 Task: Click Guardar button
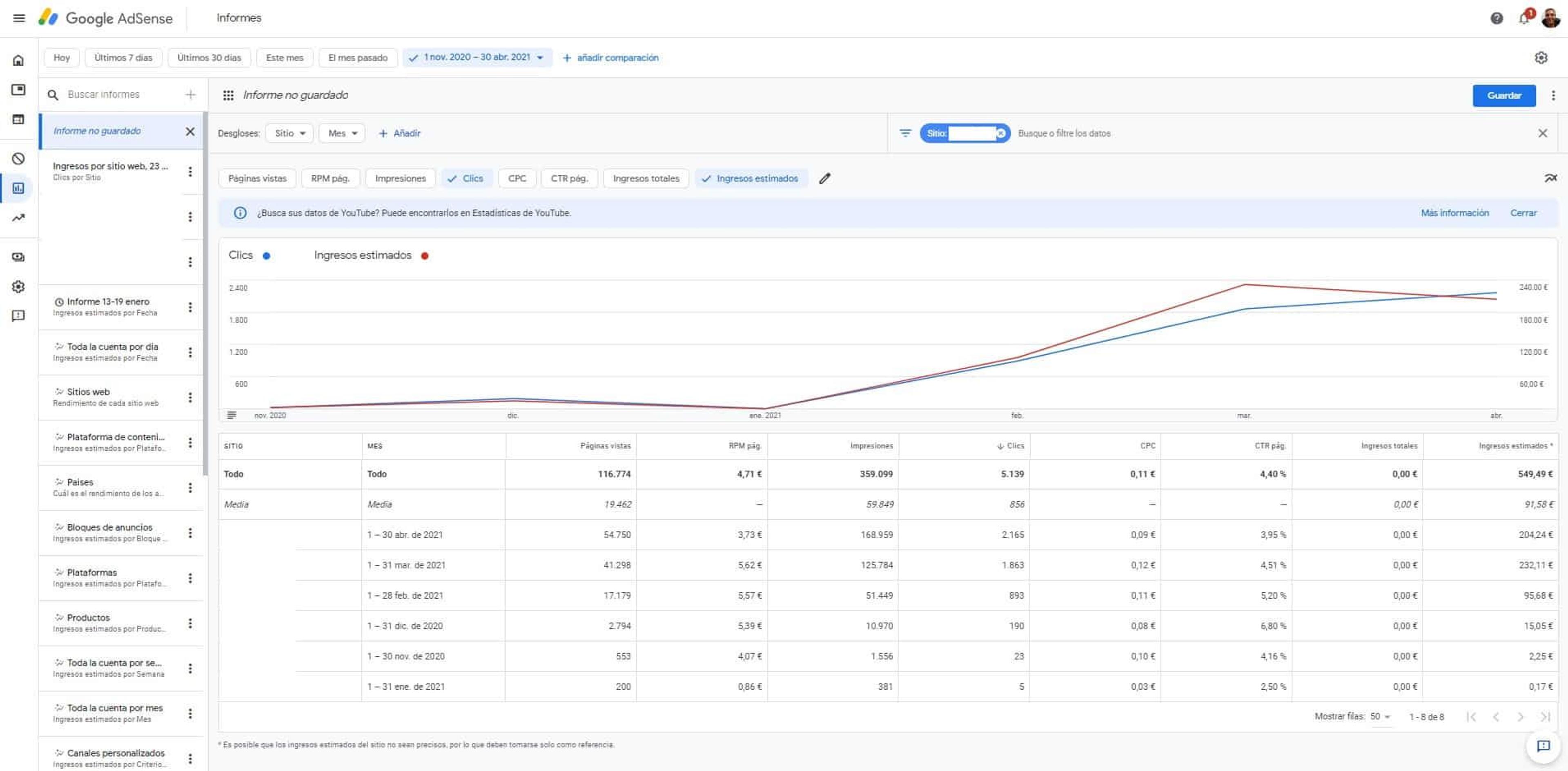click(x=1503, y=96)
